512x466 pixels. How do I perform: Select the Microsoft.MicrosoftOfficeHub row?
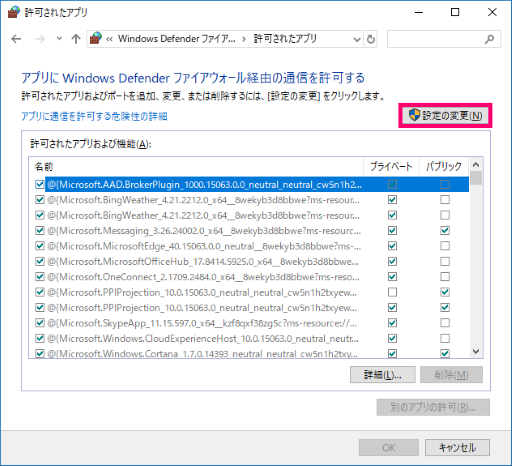click(x=249, y=261)
